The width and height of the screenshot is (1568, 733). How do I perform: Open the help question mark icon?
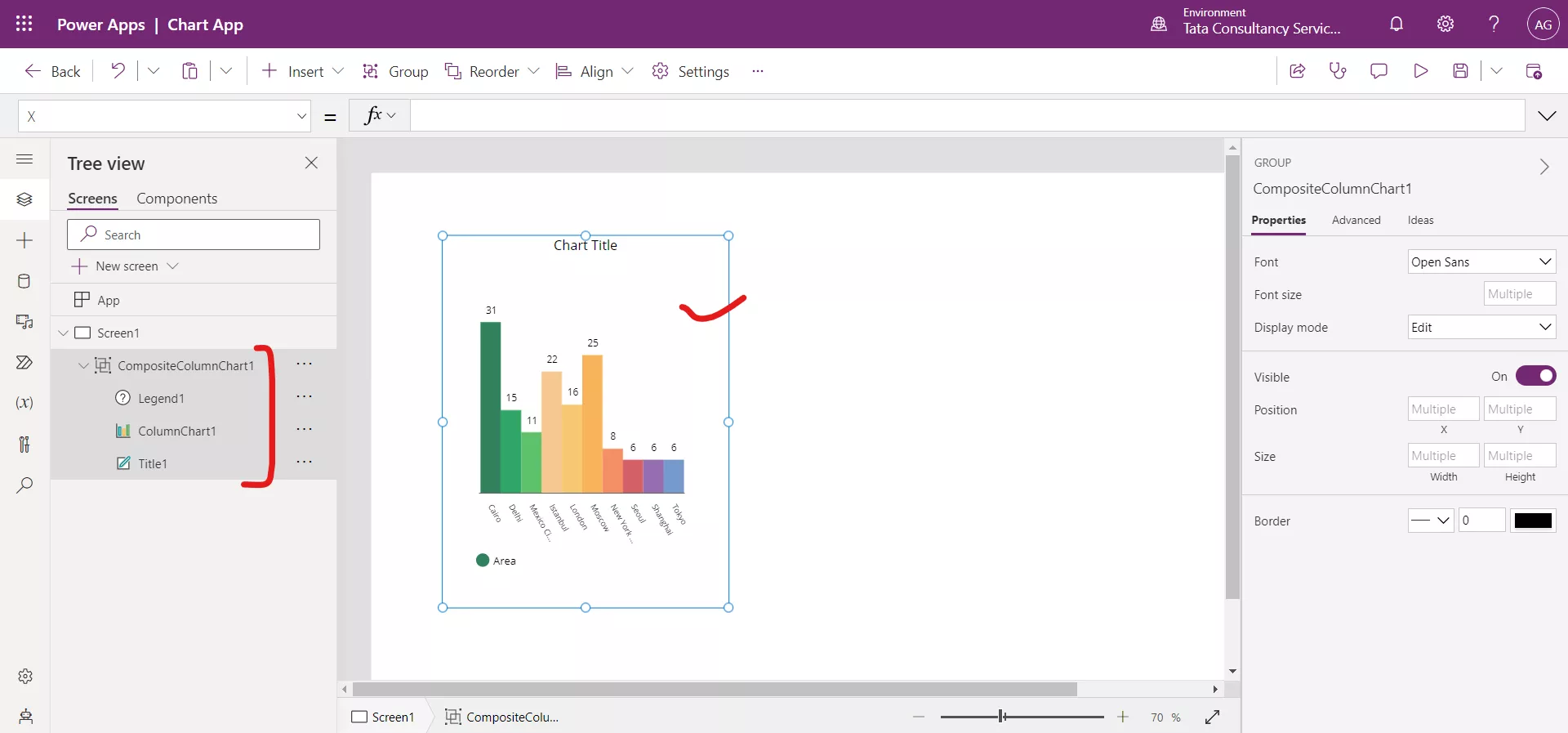pyautogui.click(x=1494, y=24)
